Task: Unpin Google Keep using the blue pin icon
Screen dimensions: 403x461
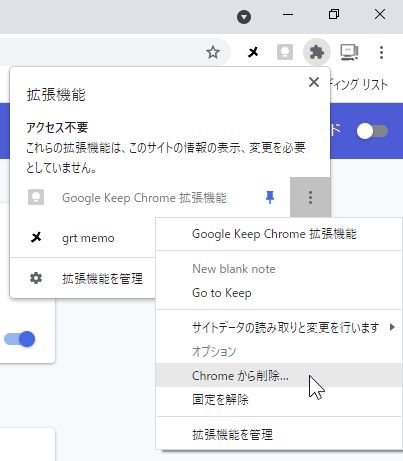Action: [x=270, y=197]
